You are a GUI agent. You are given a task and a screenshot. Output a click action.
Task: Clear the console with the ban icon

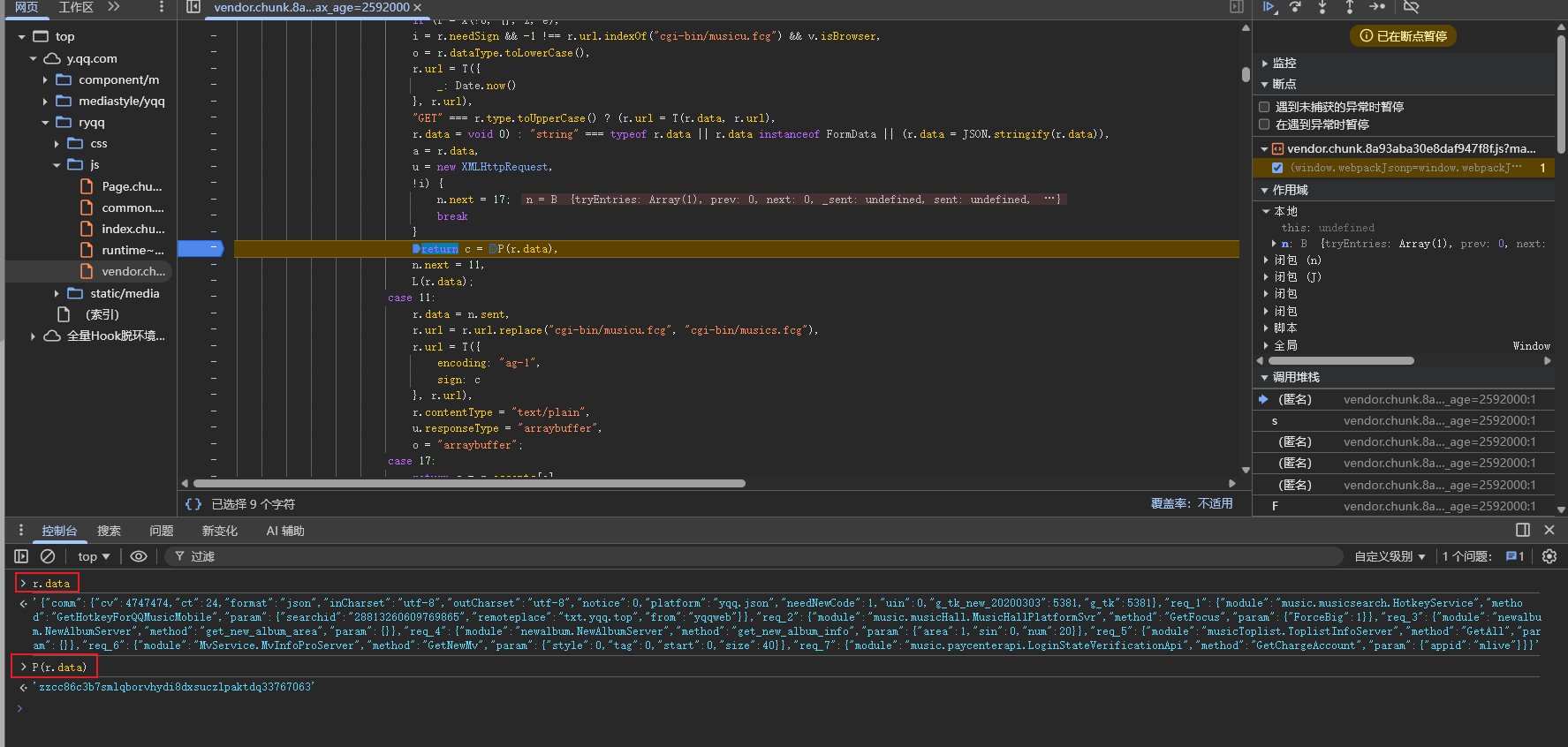coord(48,556)
